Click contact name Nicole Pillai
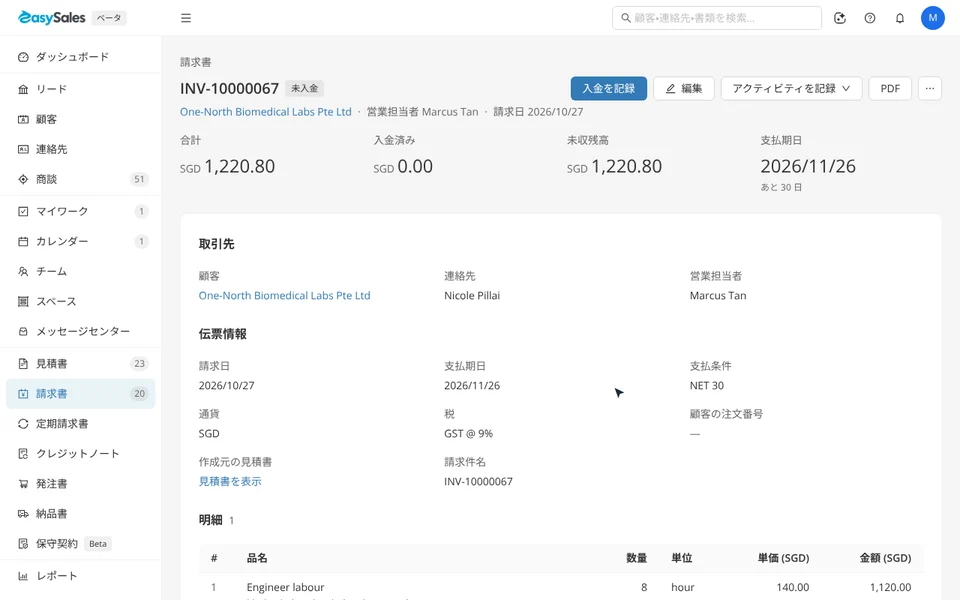 (x=472, y=296)
